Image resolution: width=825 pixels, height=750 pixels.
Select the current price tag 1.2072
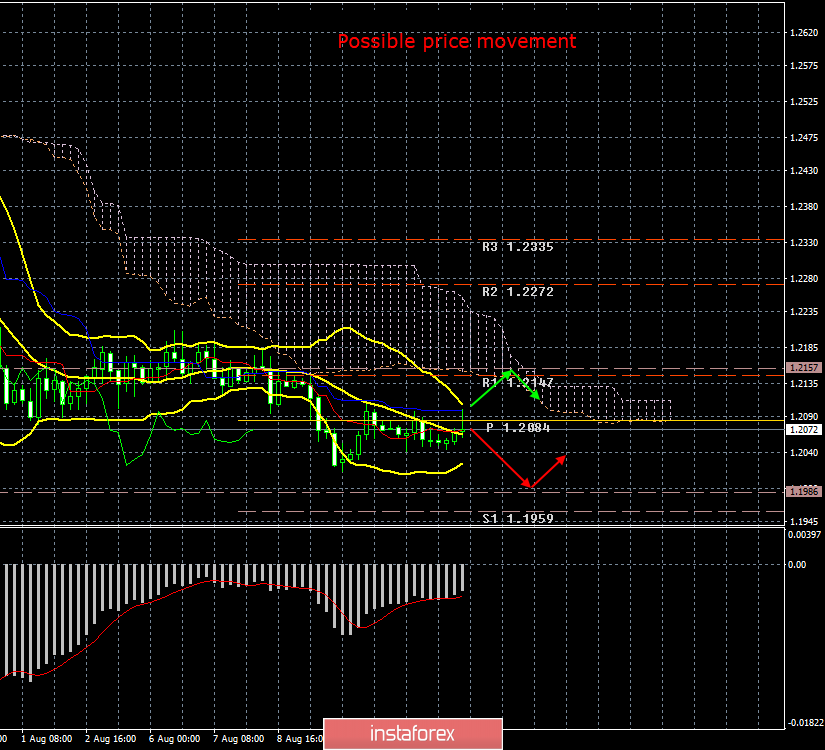[x=804, y=430]
